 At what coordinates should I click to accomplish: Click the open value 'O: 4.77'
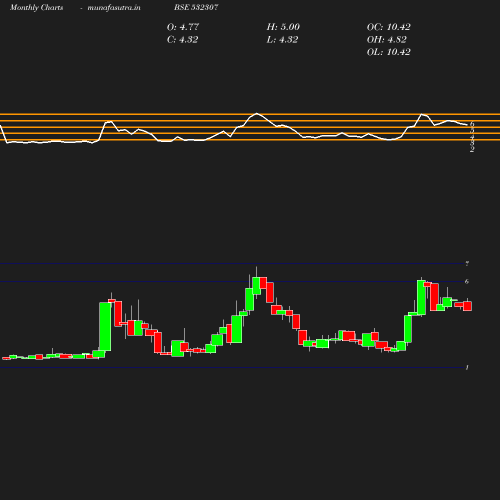point(183,27)
